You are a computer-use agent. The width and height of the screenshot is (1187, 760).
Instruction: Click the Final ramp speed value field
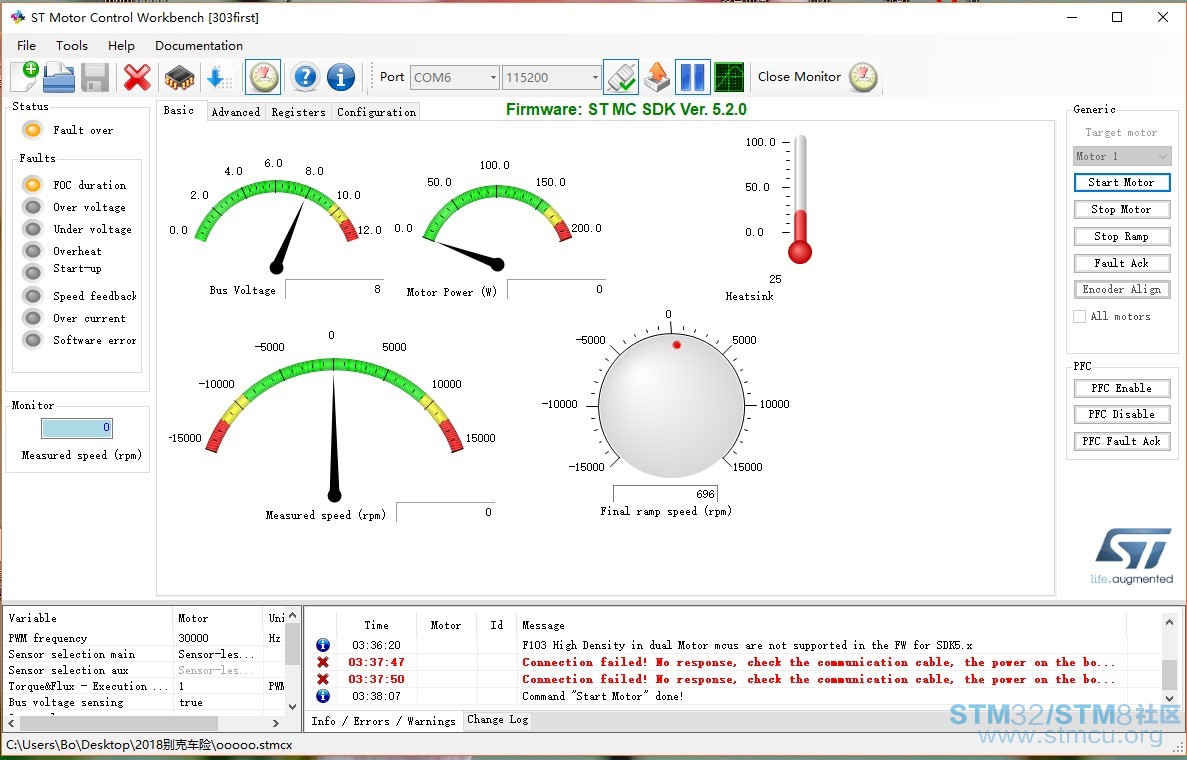click(x=665, y=494)
